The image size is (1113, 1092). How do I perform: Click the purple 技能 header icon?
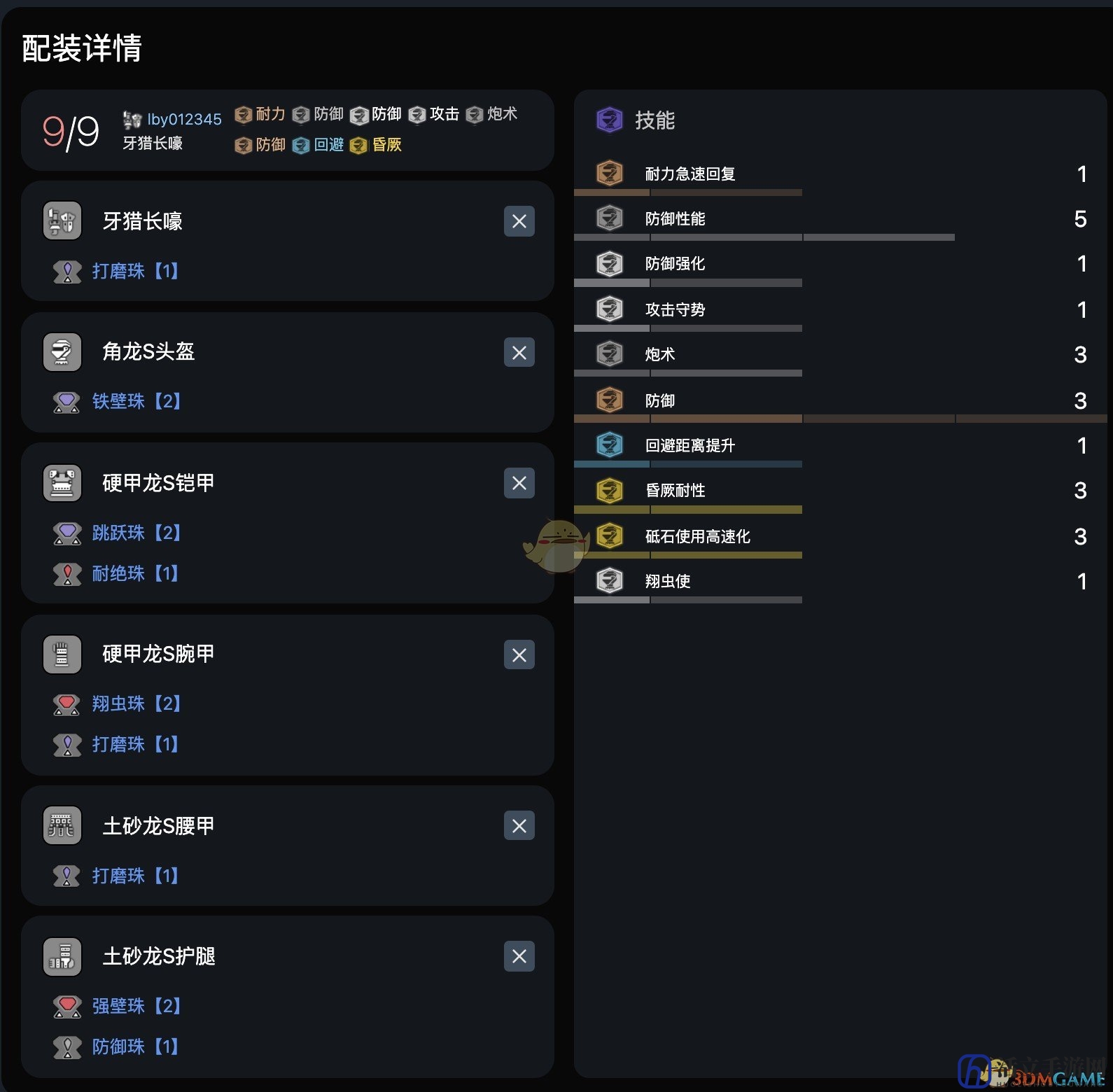[609, 120]
